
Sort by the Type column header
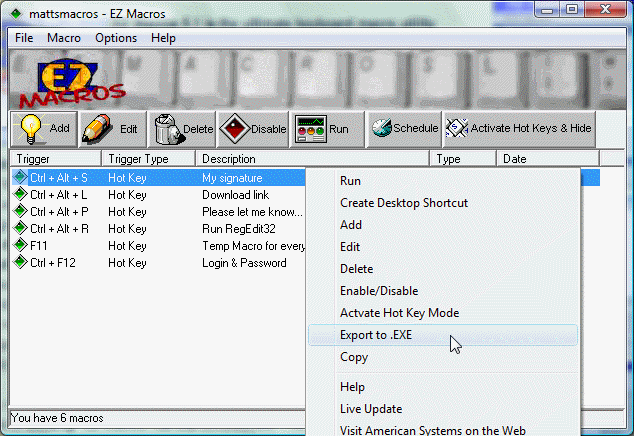(x=463, y=159)
